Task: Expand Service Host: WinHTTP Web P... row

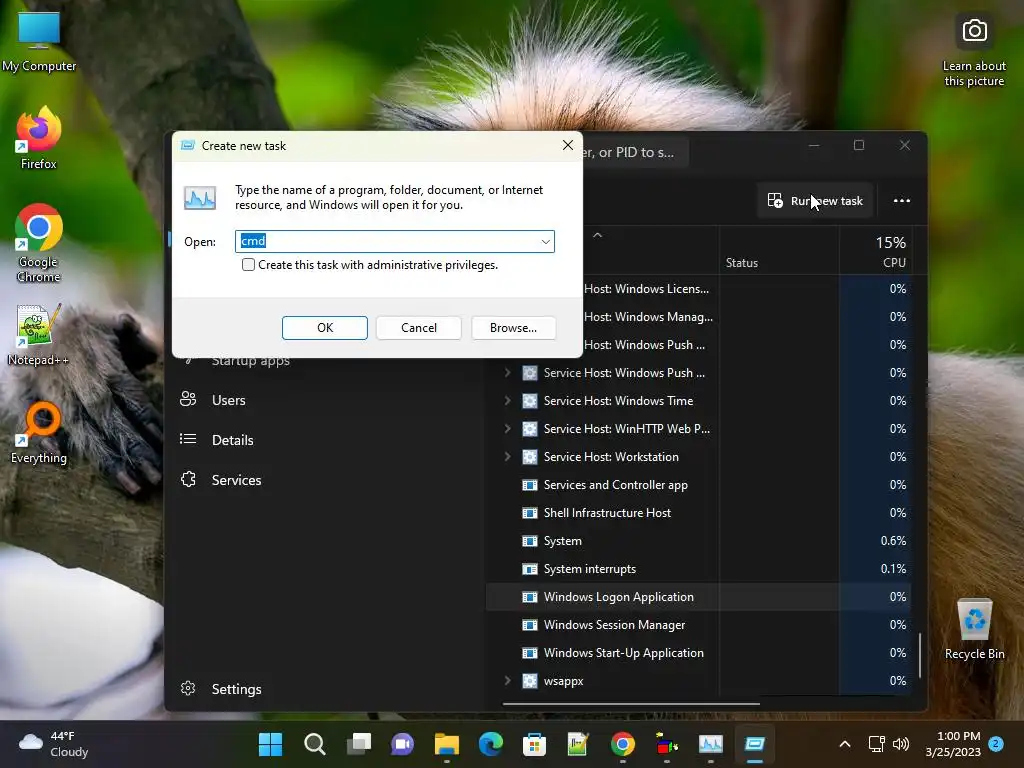Action: click(x=507, y=428)
